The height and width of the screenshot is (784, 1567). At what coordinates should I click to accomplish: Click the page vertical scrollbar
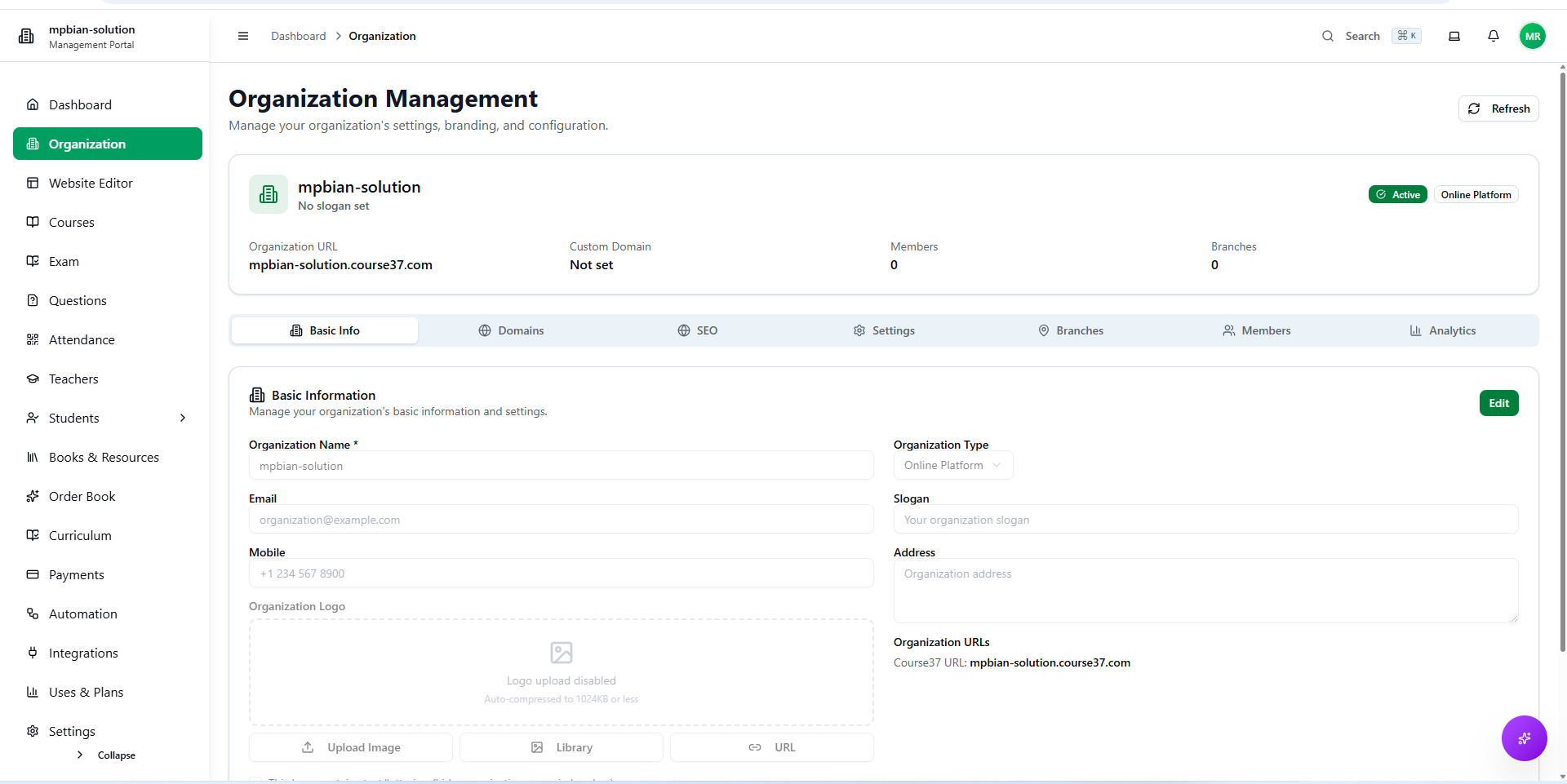1562,359
